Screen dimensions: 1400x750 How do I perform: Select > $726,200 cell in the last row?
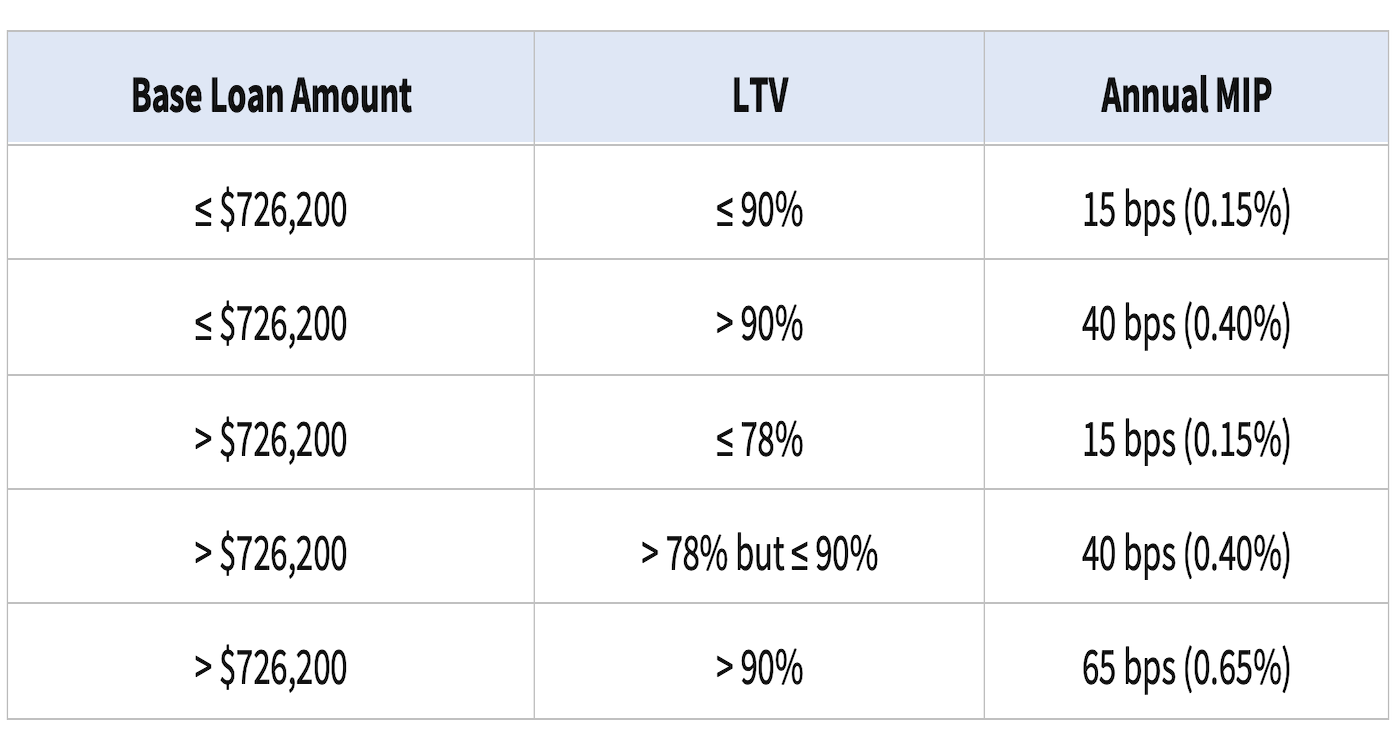click(x=271, y=668)
